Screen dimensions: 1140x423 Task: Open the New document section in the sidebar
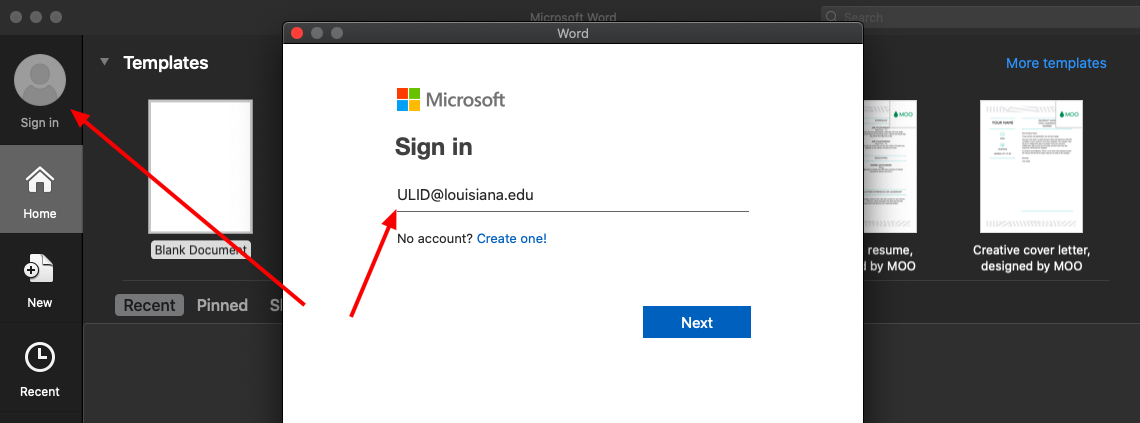[40, 281]
